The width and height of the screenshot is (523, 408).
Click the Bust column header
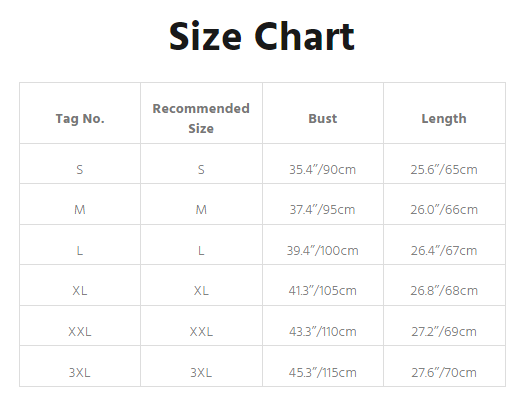[x=323, y=118]
